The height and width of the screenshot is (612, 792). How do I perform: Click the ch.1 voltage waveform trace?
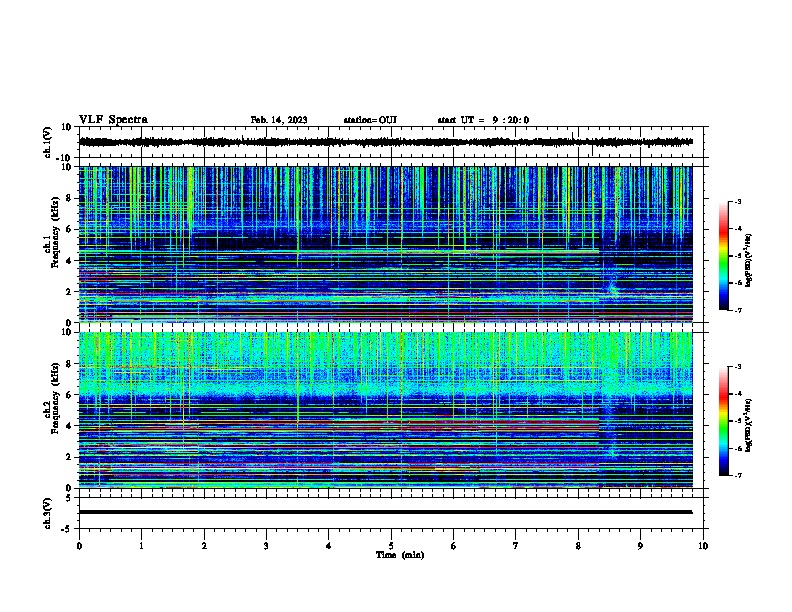tap(385, 142)
